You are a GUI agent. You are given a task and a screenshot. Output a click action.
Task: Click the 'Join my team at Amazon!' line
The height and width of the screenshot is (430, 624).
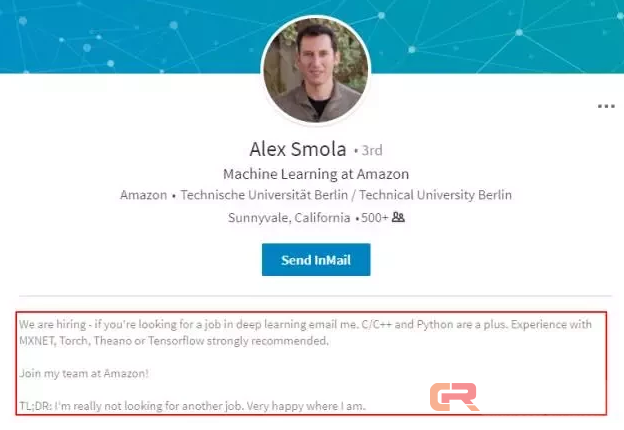click(83, 373)
